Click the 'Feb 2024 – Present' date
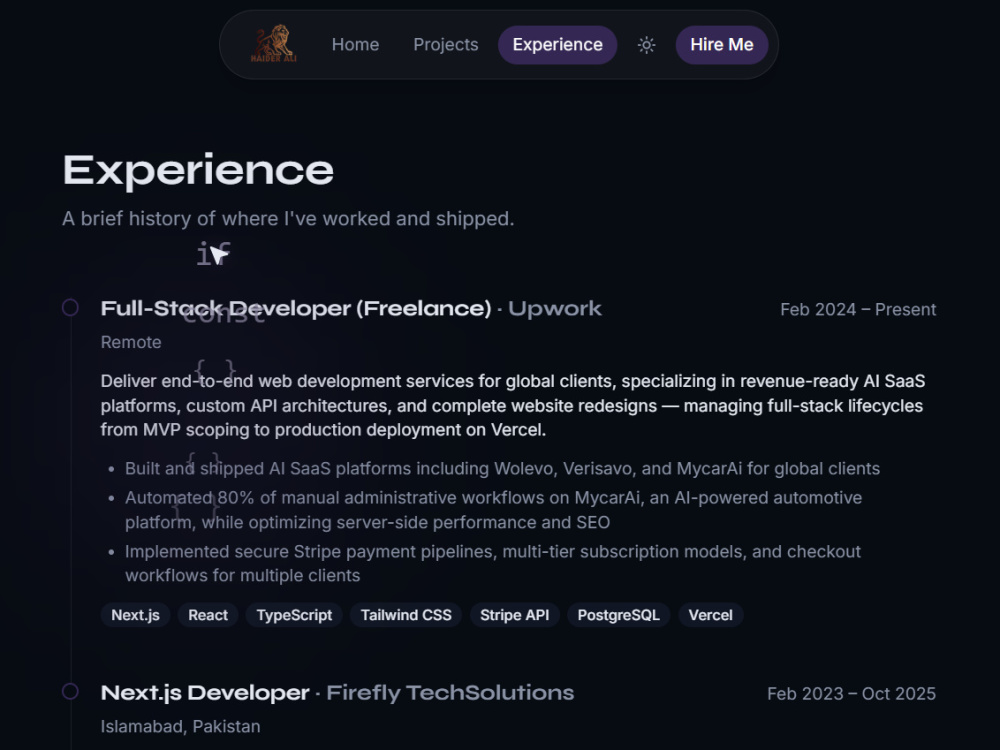Screen dimensions: 1000x750 coord(858,309)
